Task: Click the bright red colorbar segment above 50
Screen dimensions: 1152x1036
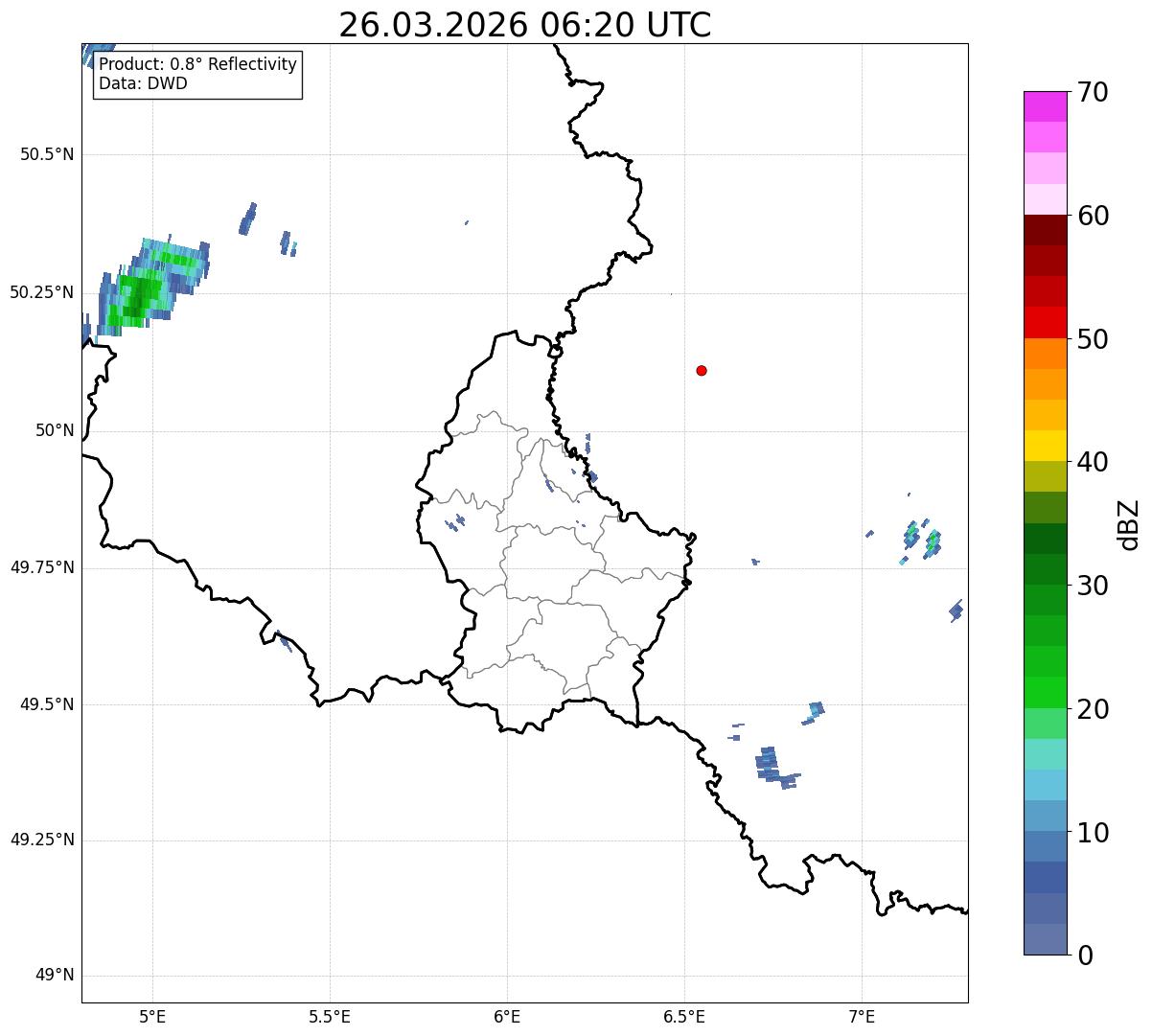Action: (1046, 322)
